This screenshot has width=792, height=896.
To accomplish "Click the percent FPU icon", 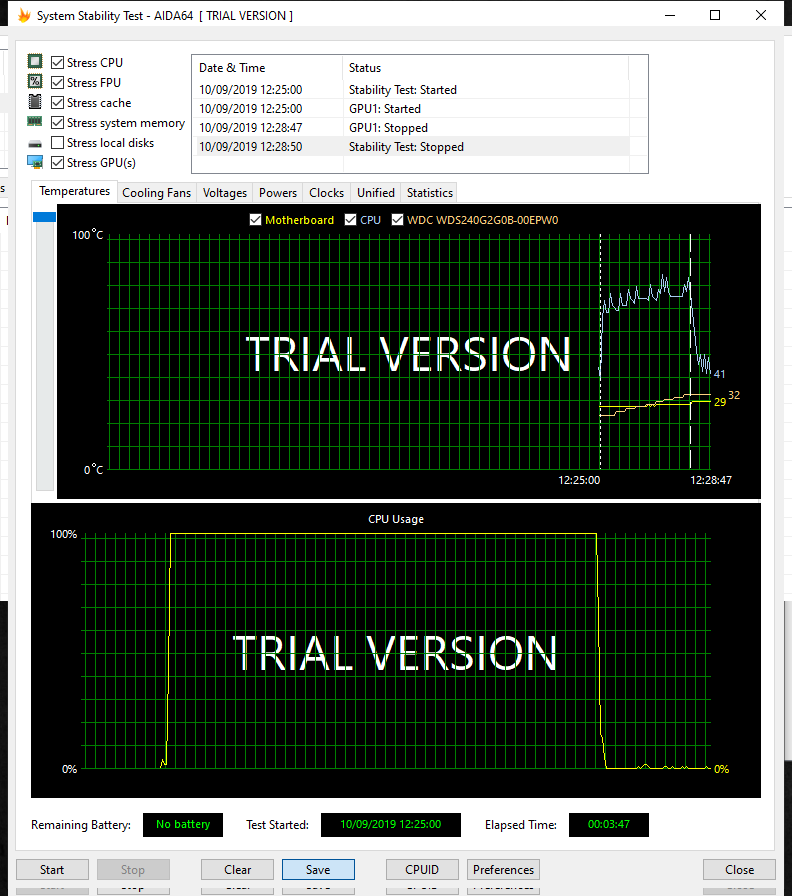I will tap(35, 82).
